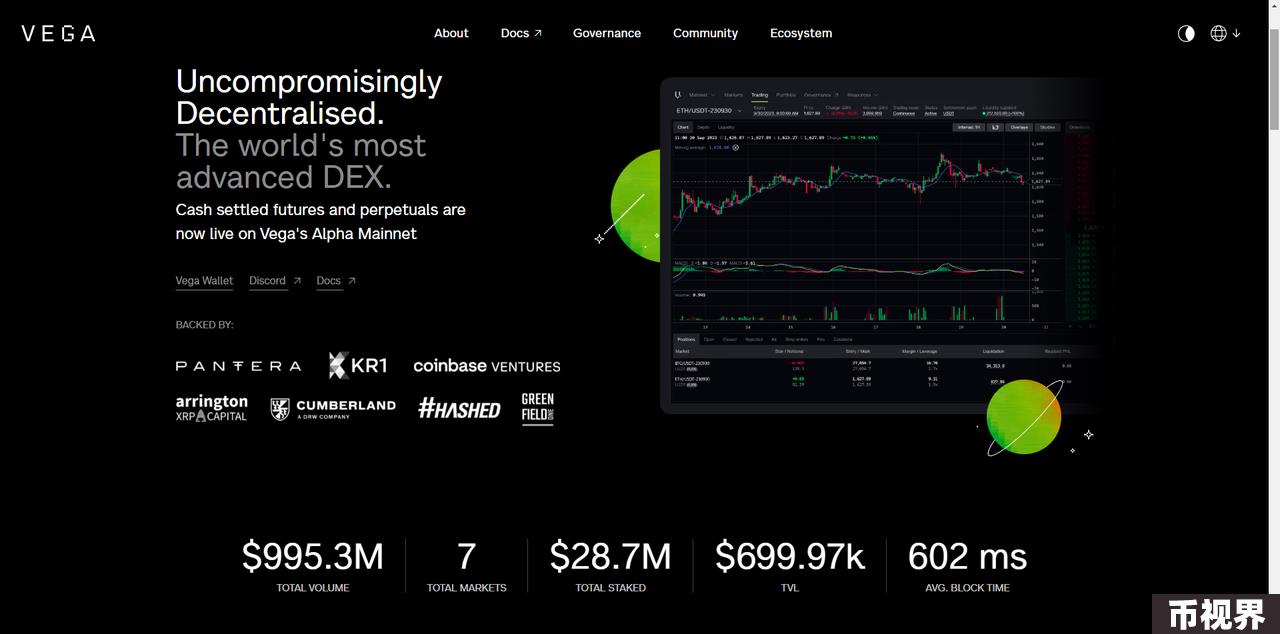Go to the Governance page
Screen dimensions: 1280x634
[607, 33]
